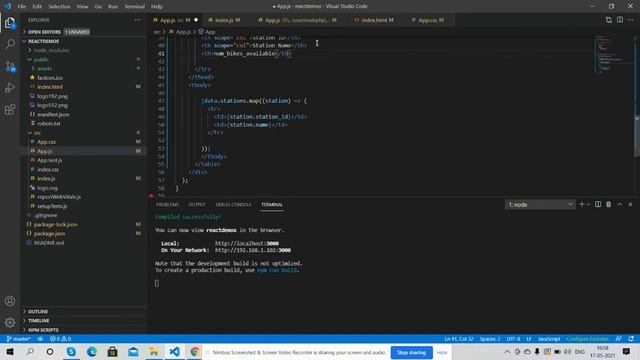Open the Source Control view

pyautogui.click(x=10, y=66)
